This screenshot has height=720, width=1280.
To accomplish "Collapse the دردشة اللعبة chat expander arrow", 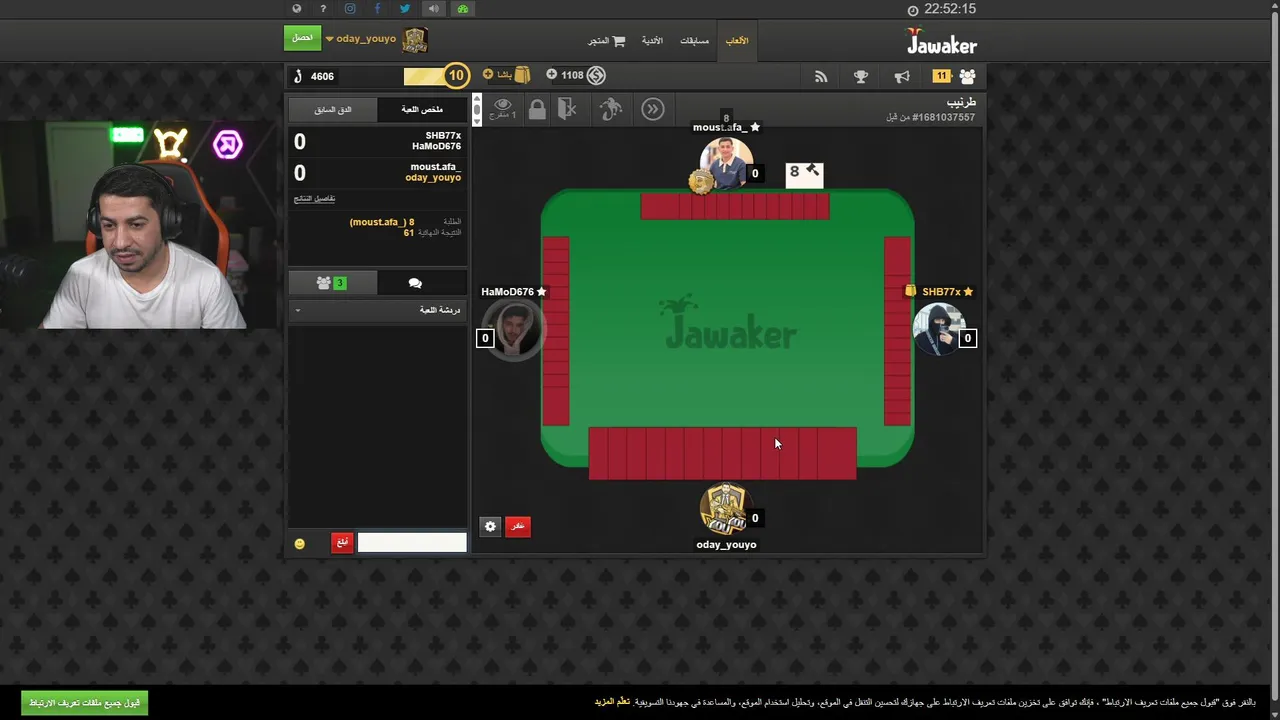I will click(x=297, y=310).
